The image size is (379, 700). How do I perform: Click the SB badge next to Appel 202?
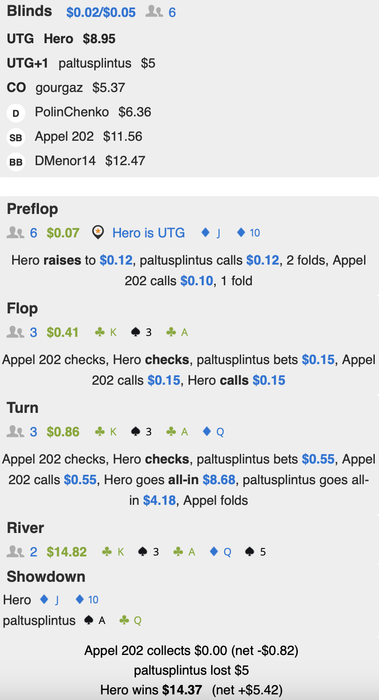(x=16, y=138)
